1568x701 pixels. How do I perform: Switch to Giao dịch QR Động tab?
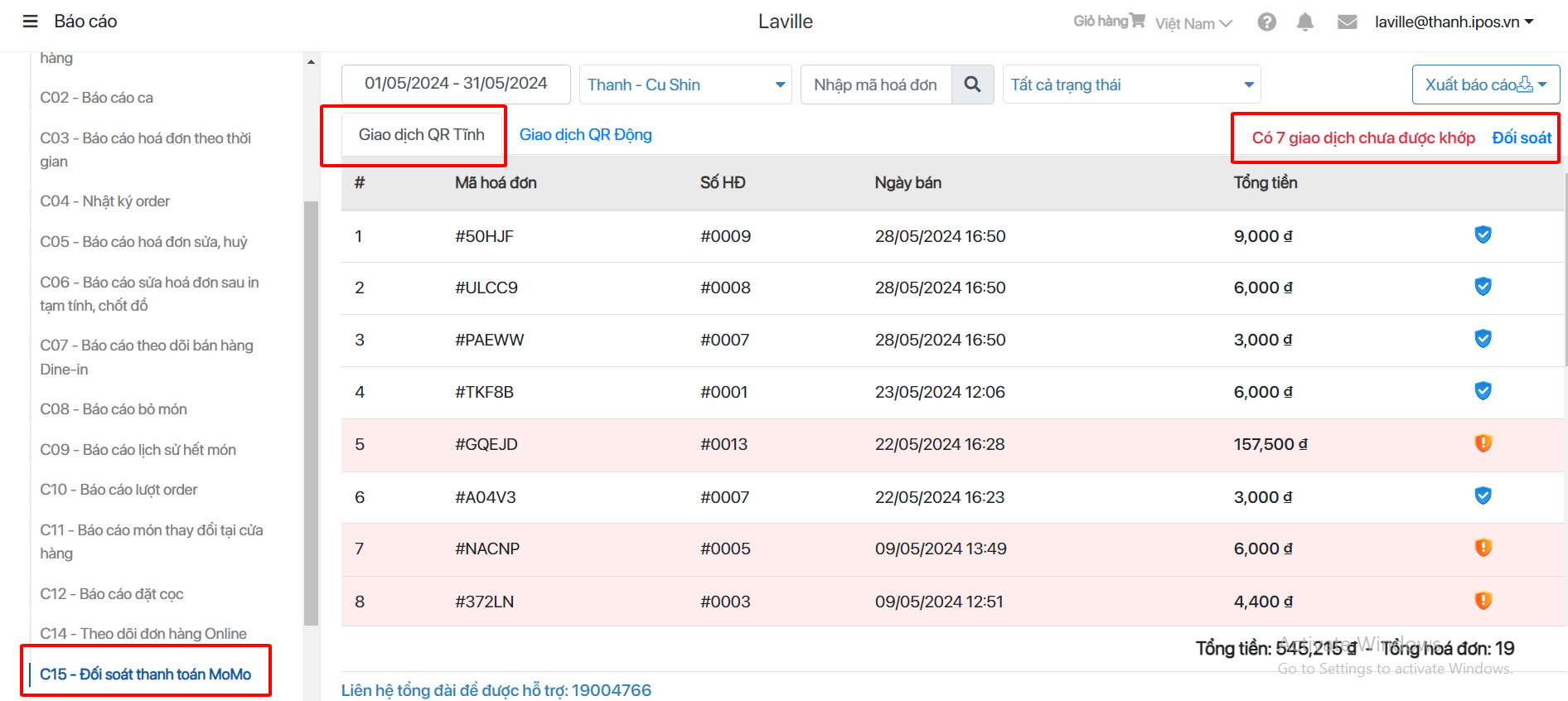coord(585,134)
